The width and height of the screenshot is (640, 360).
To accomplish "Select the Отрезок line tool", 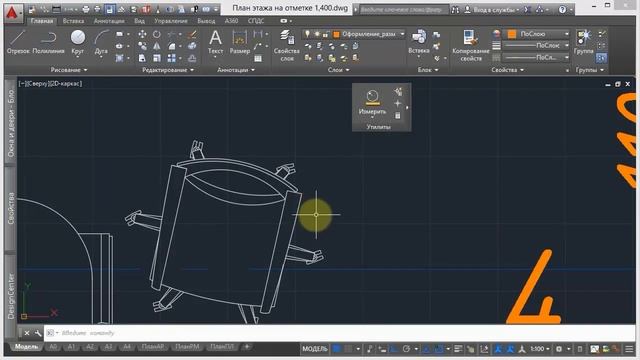I will (18, 42).
